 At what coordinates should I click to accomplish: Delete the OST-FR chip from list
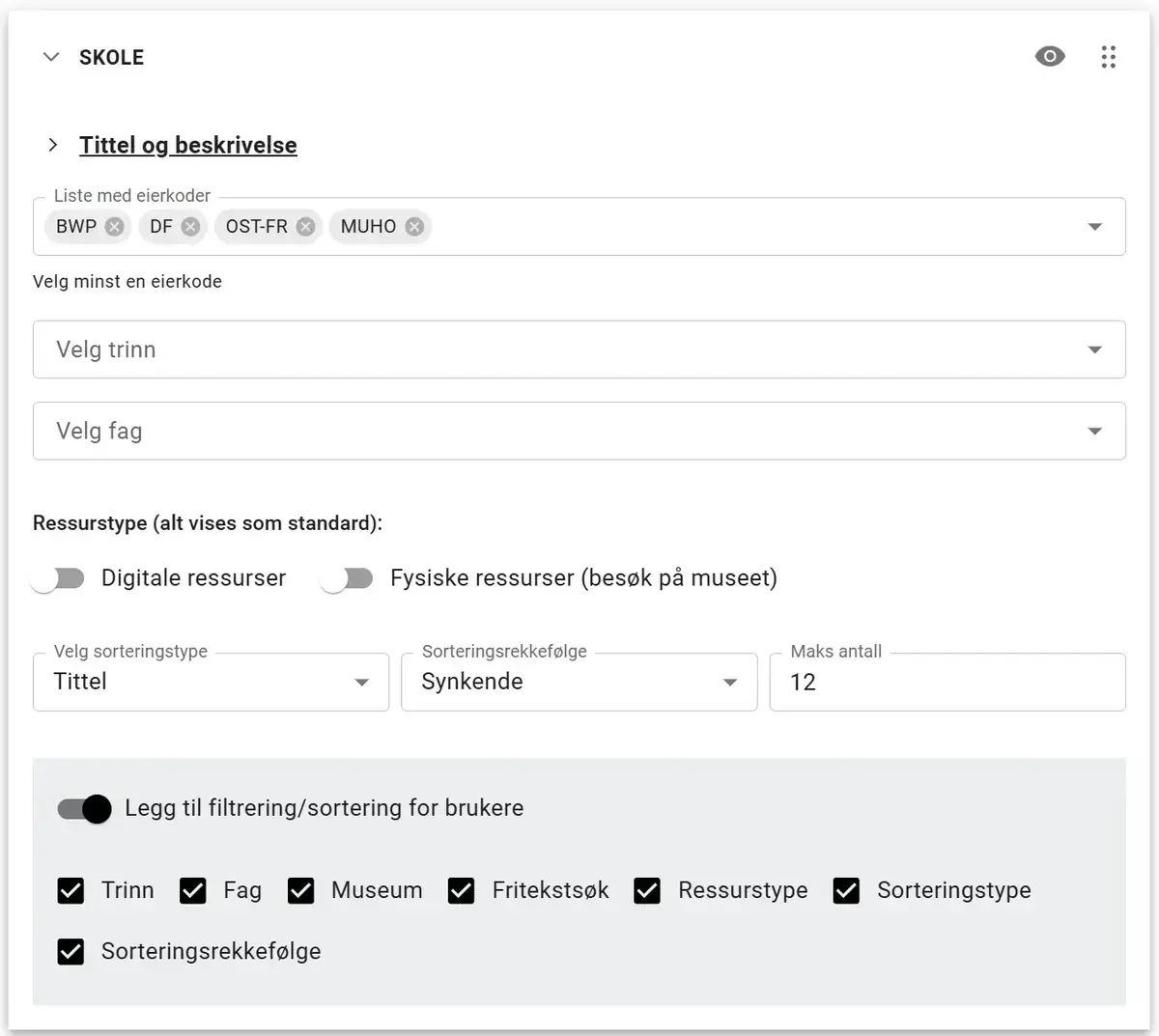click(305, 227)
